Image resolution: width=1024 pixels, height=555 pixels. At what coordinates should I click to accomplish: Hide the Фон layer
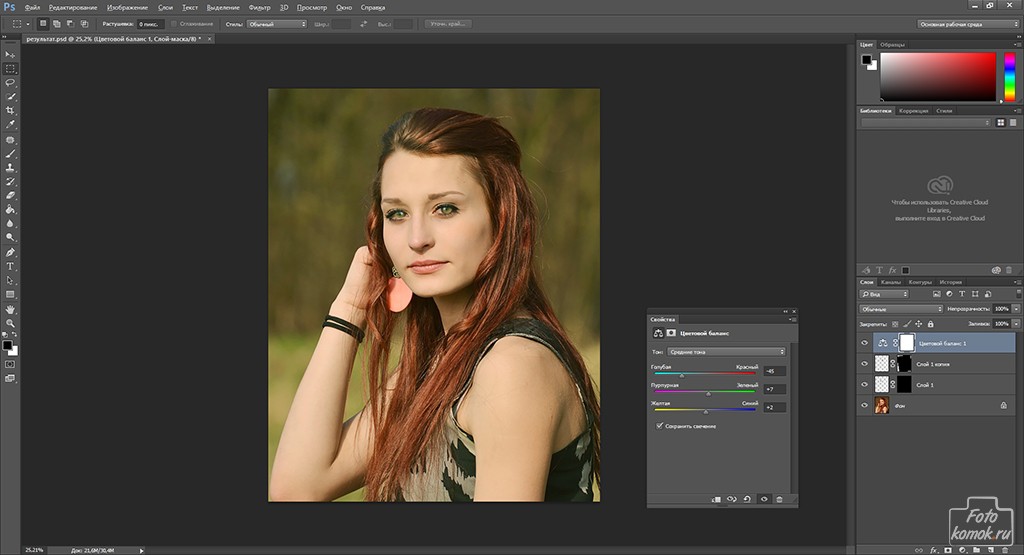coord(865,405)
